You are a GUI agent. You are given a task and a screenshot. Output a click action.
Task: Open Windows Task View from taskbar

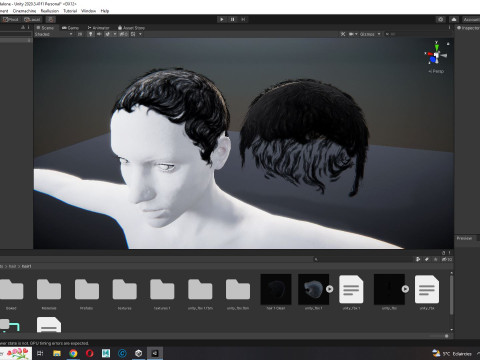click(x=40, y=353)
